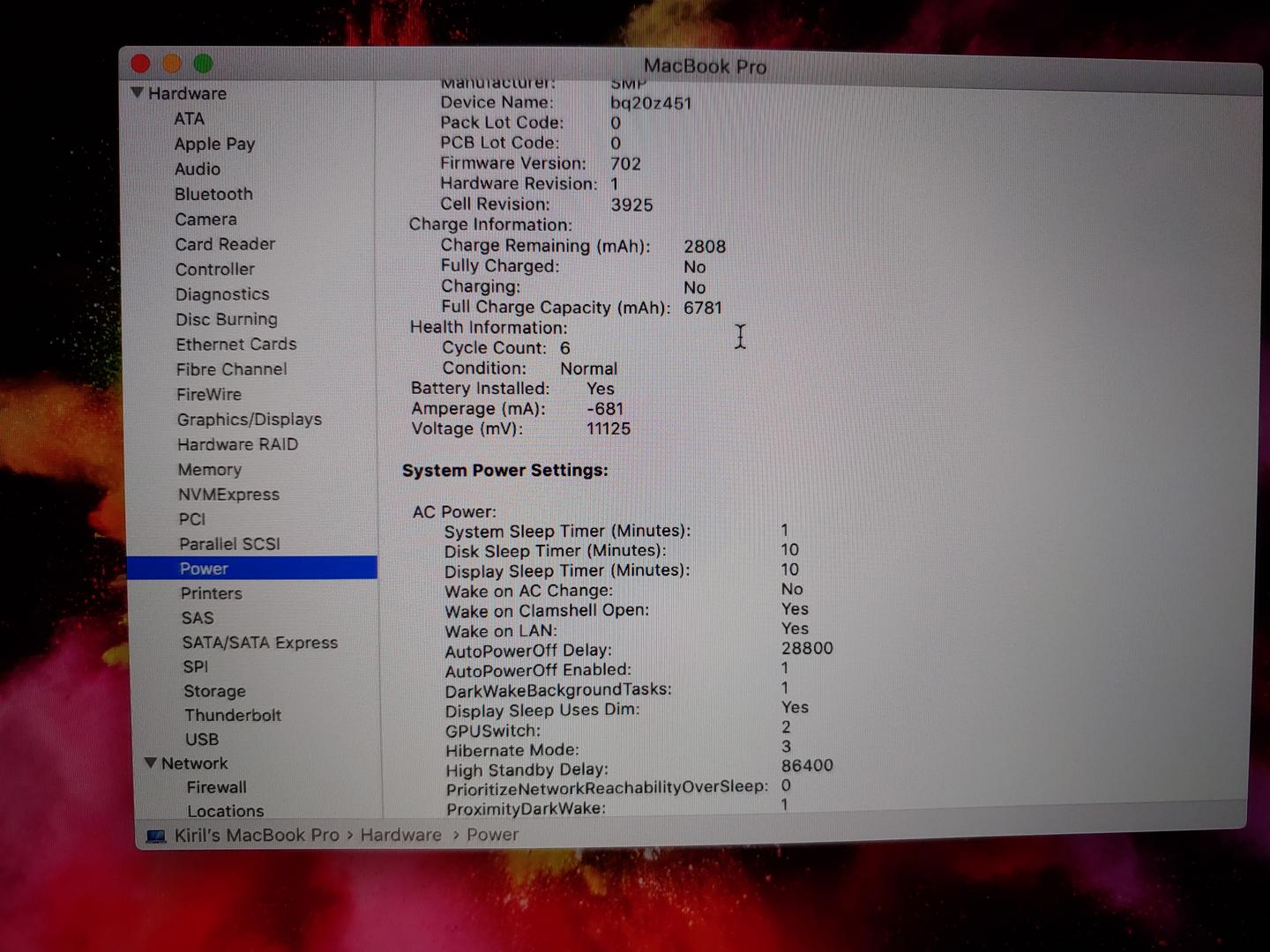Click Amperage value -681
Viewport: 1270px width, 952px height.
pos(605,409)
